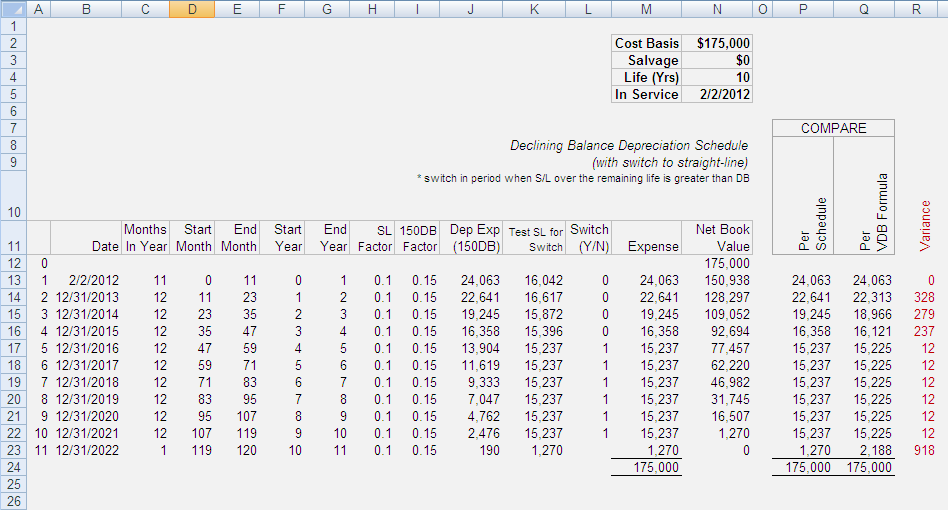Click VDB value 18,966
The width and height of the screenshot is (948, 510).
pos(872,314)
